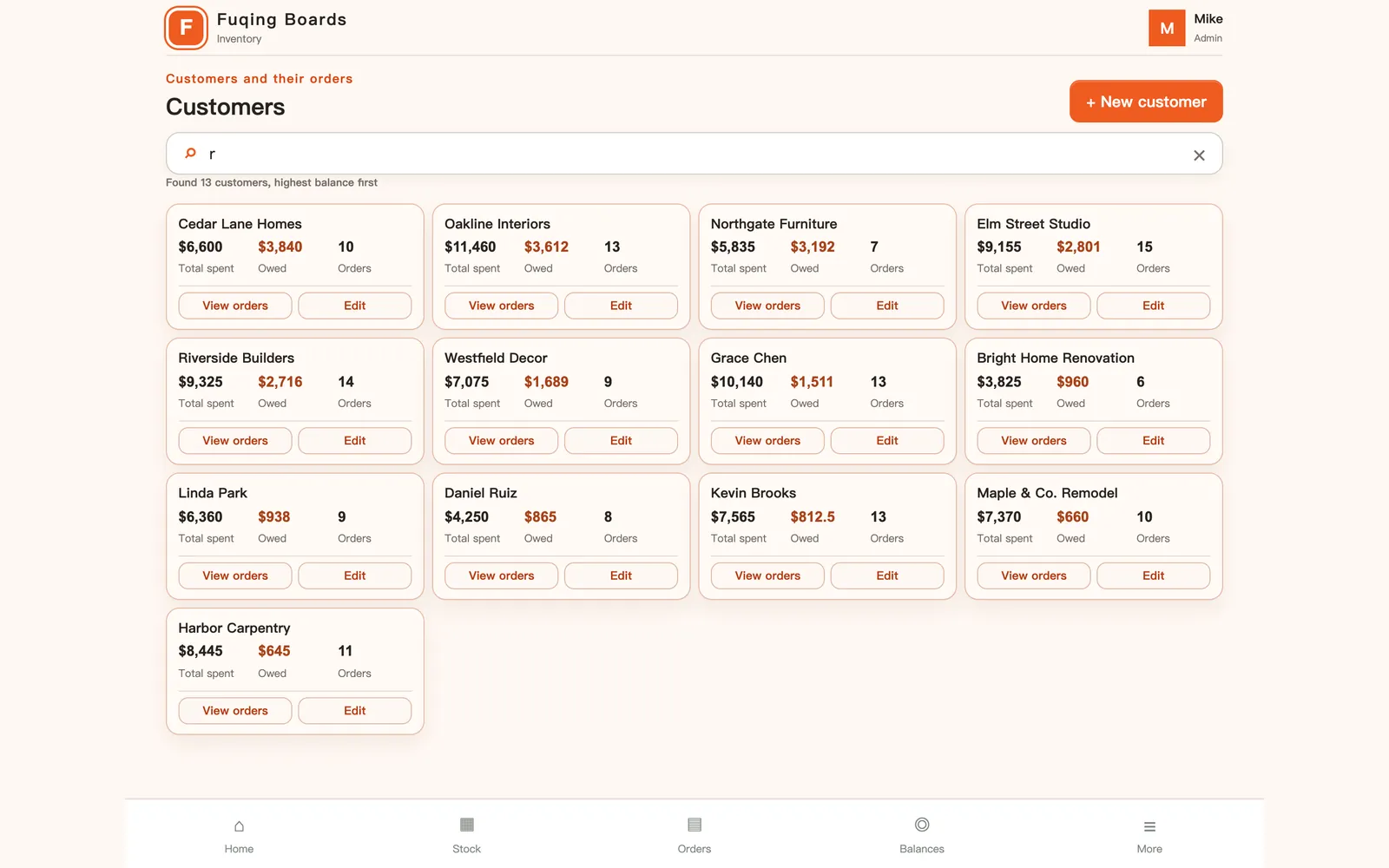Click the Fuqing Boards F logo icon
Screen dimensions: 1389x868
(x=186, y=28)
